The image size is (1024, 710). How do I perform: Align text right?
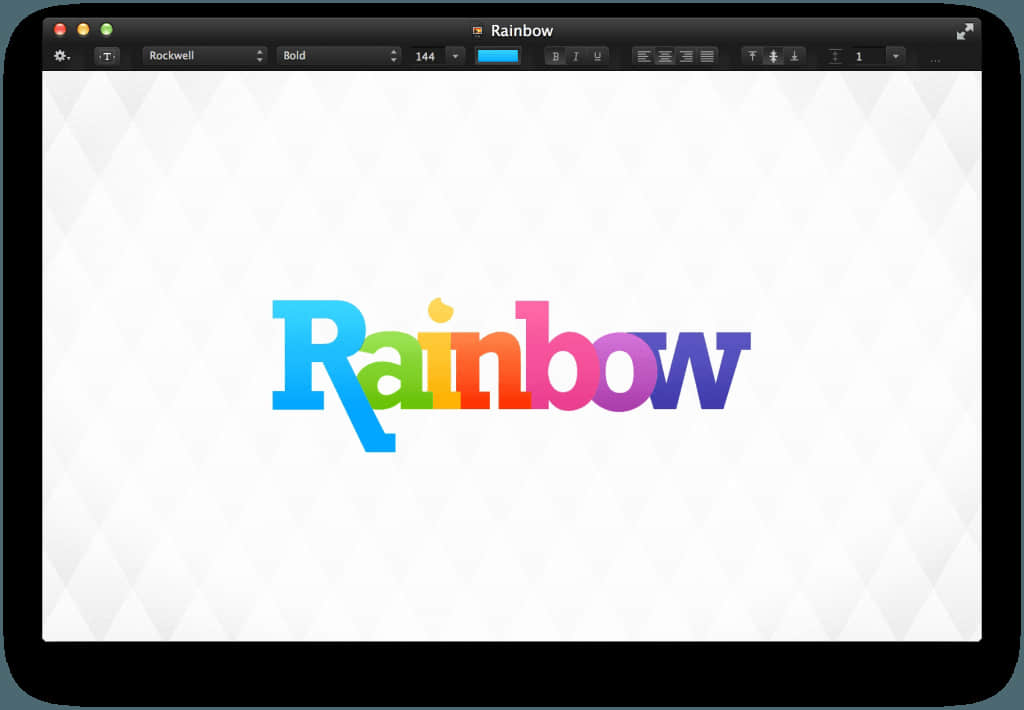coord(686,56)
